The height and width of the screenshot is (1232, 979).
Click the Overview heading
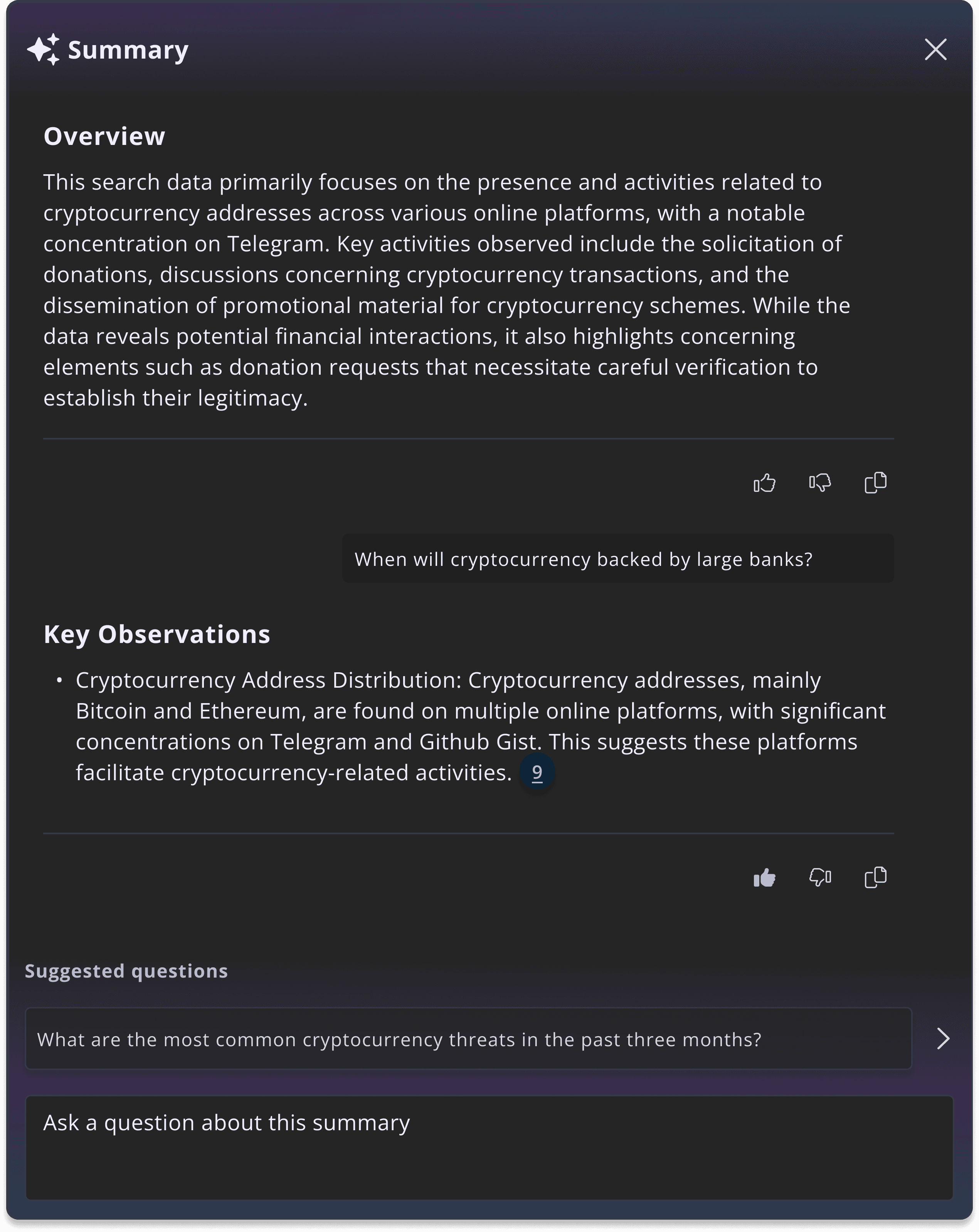[104, 136]
